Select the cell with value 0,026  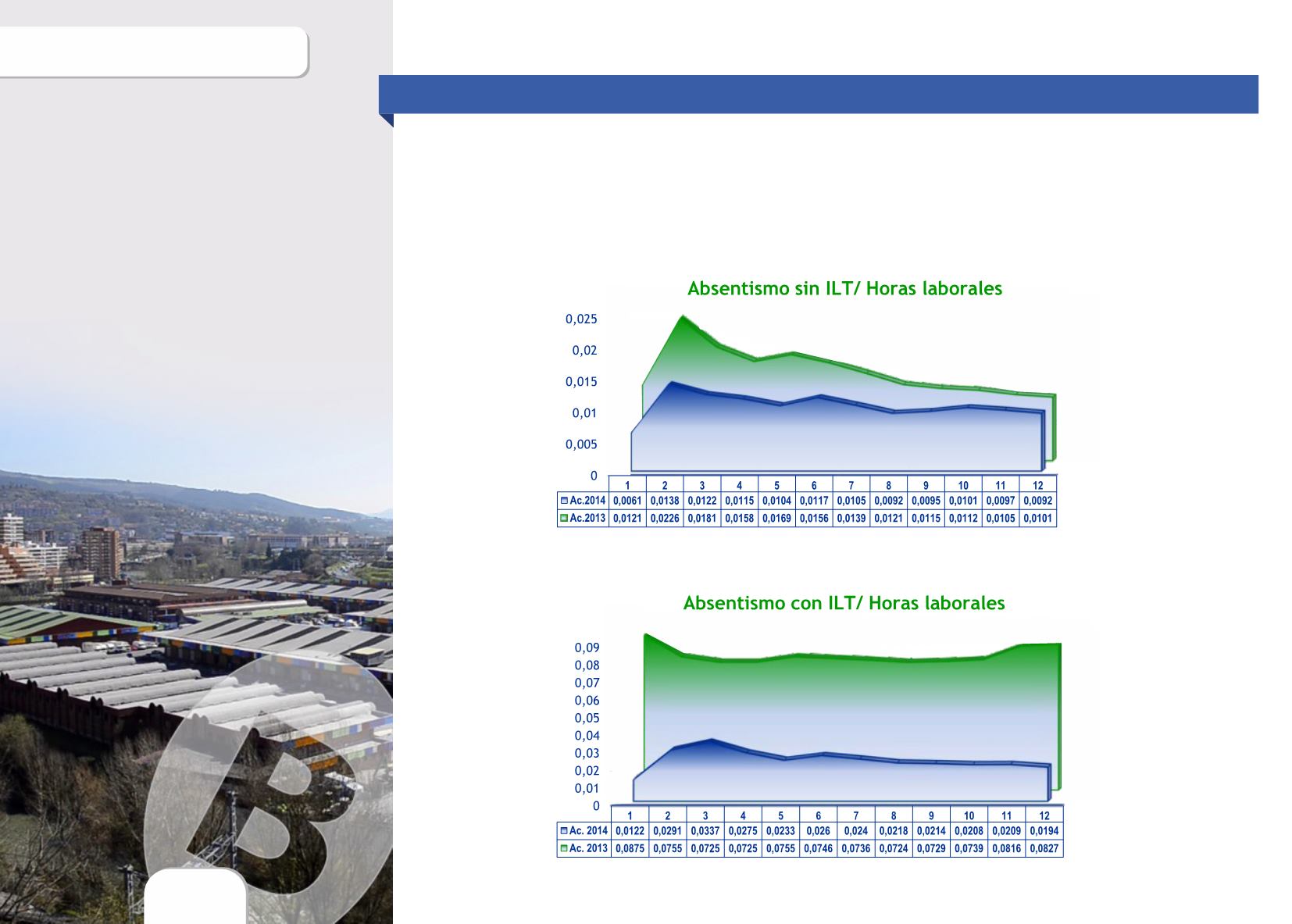point(819,831)
